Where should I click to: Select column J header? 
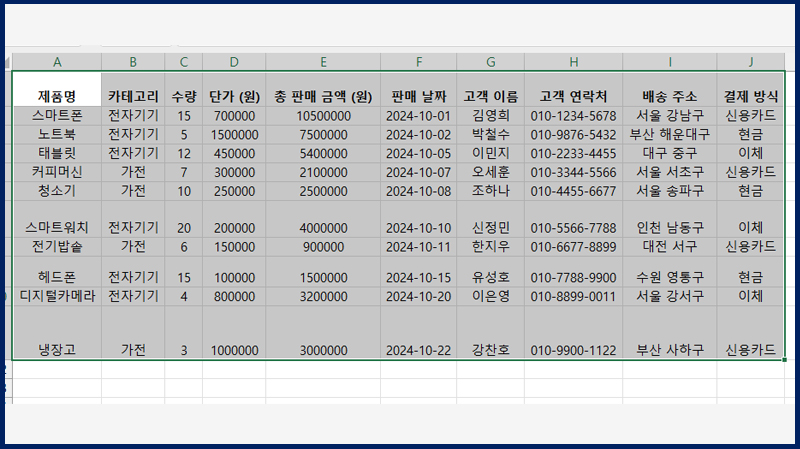point(751,62)
